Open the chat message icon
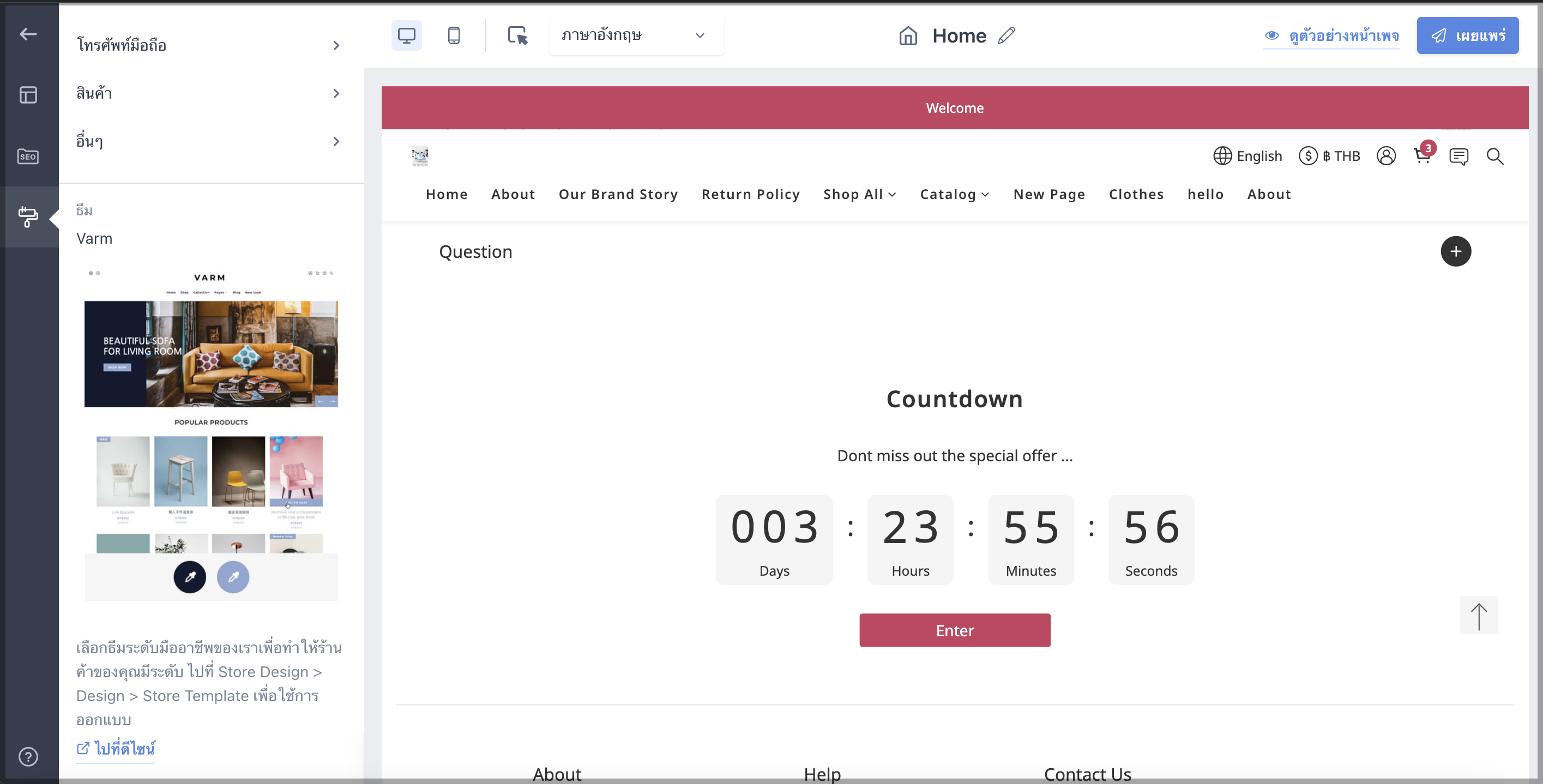This screenshot has width=1543, height=784. point(1458,156)
